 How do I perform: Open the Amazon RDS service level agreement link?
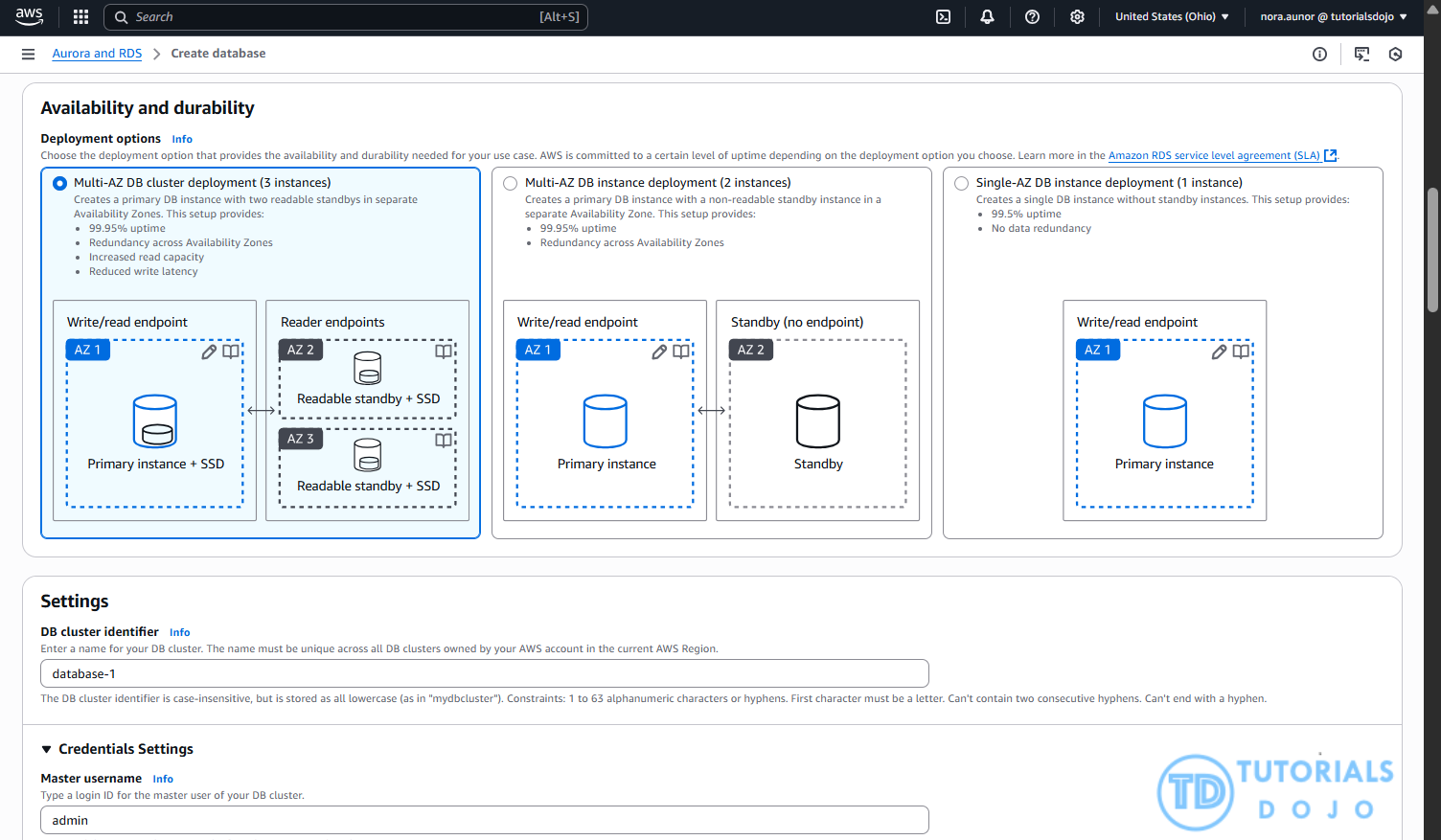[x=1214, y=155]
